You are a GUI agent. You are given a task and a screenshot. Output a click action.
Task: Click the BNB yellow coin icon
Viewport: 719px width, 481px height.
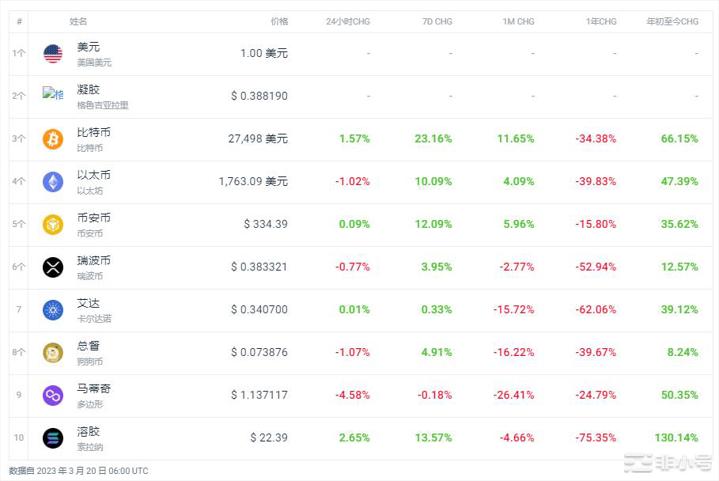[53, 224]
